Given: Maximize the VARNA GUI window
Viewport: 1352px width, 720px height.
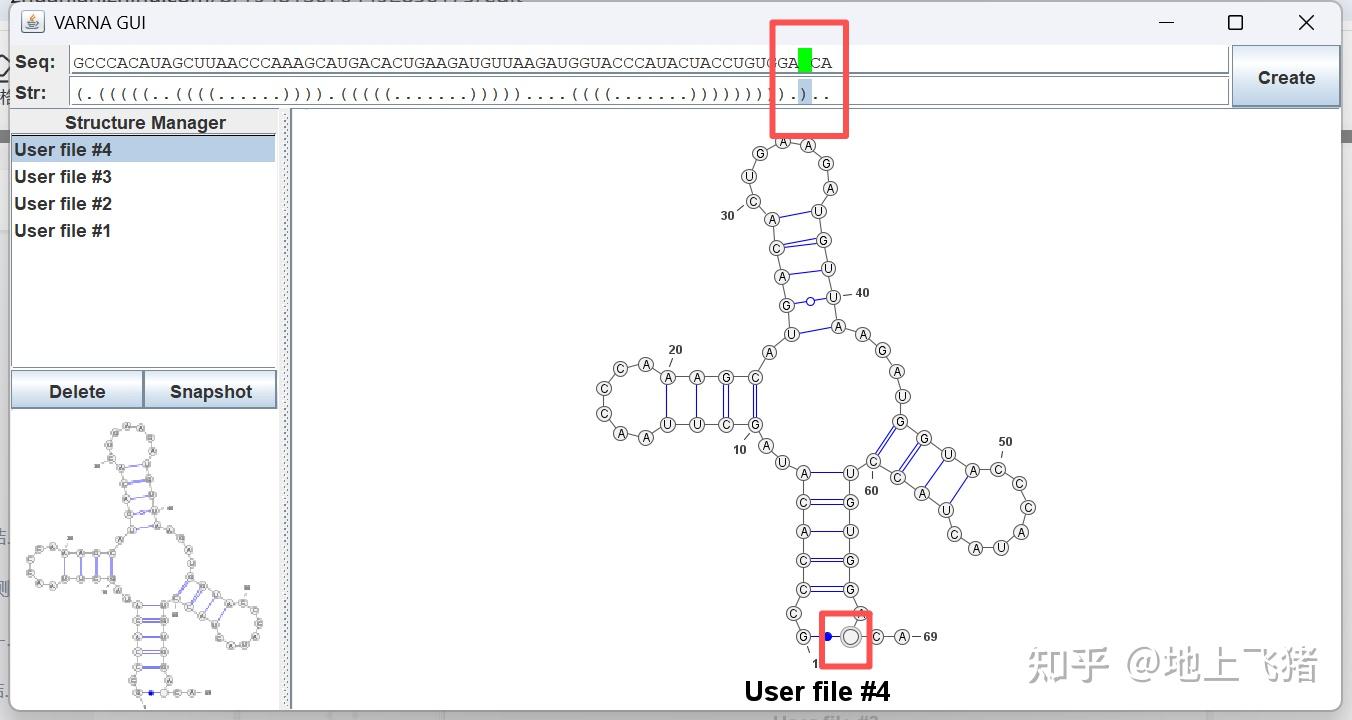Looking at the screenshot, I should [1235, 23].
